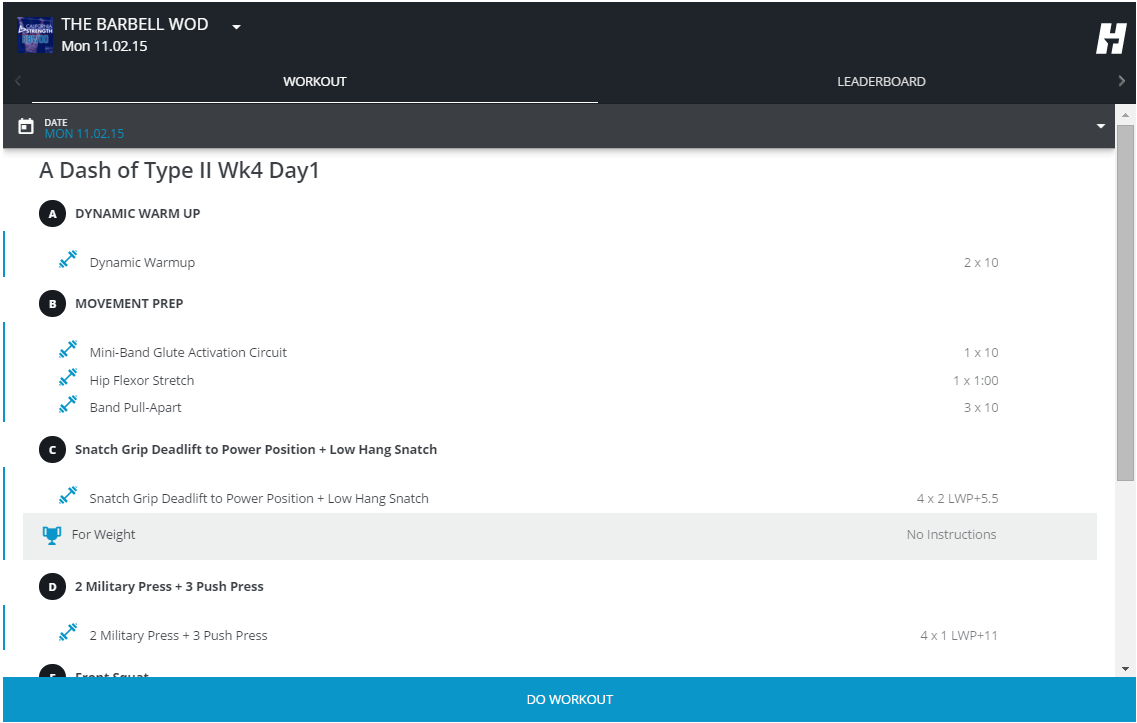Click the 4 x 2 LWP+5.5 prescription

(x=957, y=499)
